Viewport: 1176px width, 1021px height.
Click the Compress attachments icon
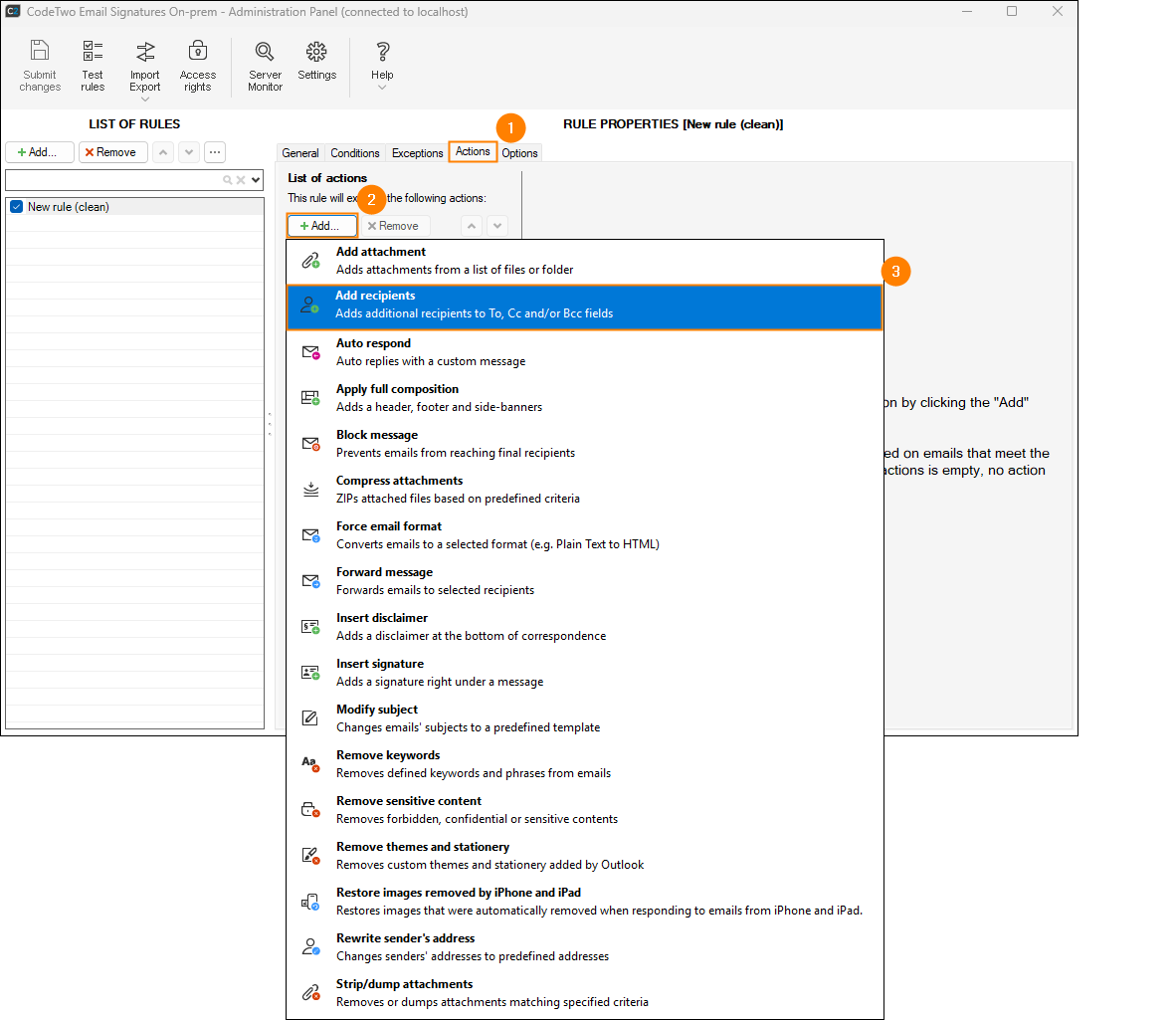click(x=310, y=490)
